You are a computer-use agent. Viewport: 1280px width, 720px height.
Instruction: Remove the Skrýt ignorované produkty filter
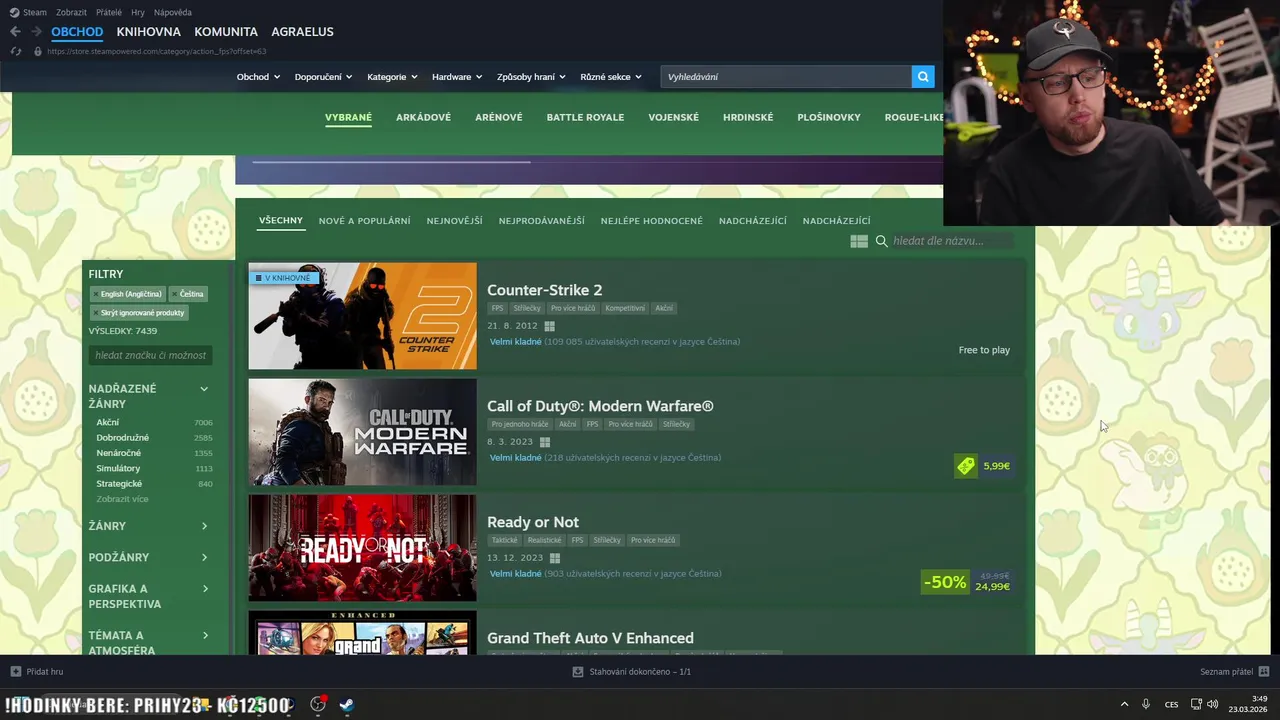[x=96, y=313]
